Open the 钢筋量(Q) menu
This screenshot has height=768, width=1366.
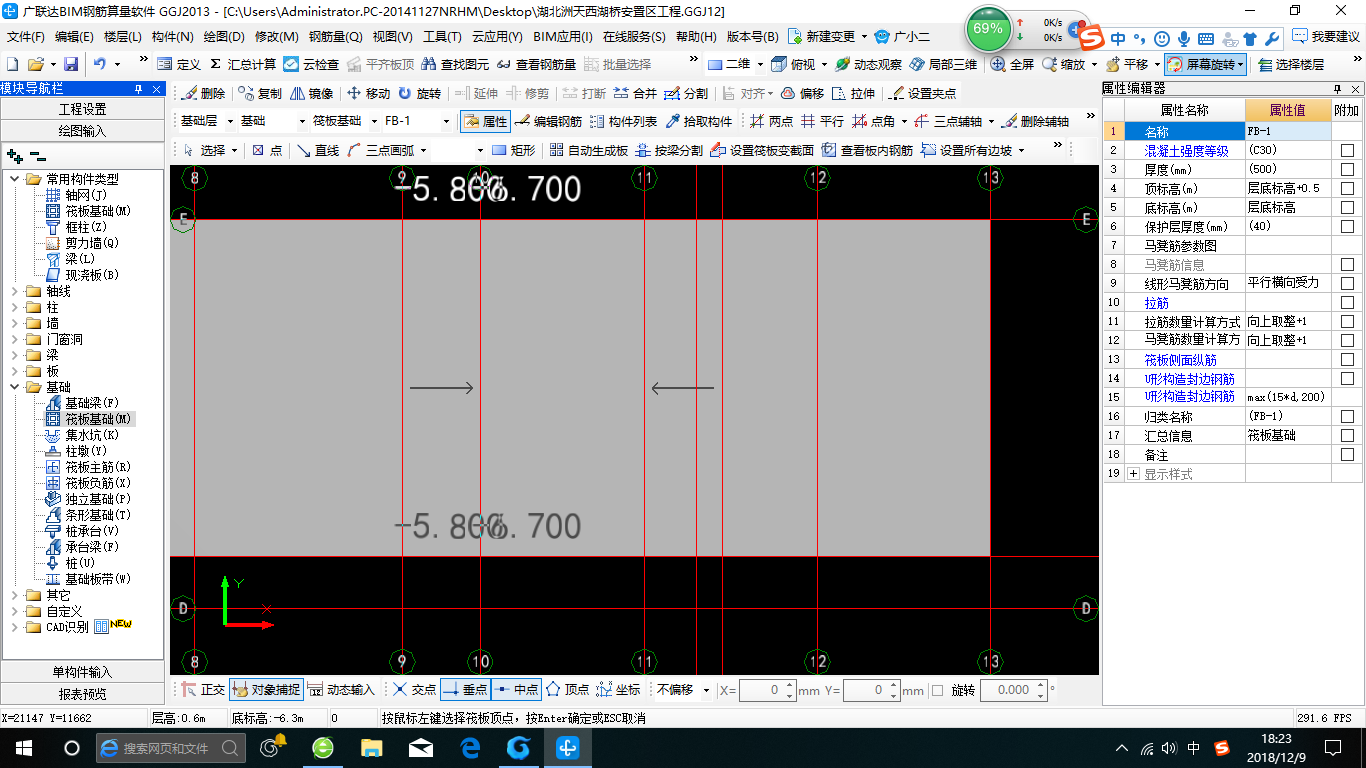[x=335, y=37]
